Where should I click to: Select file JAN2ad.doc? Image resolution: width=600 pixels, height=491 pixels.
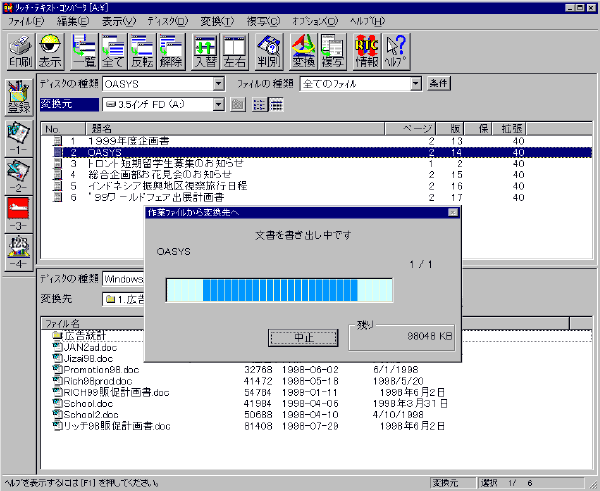(x=85, y=347)
